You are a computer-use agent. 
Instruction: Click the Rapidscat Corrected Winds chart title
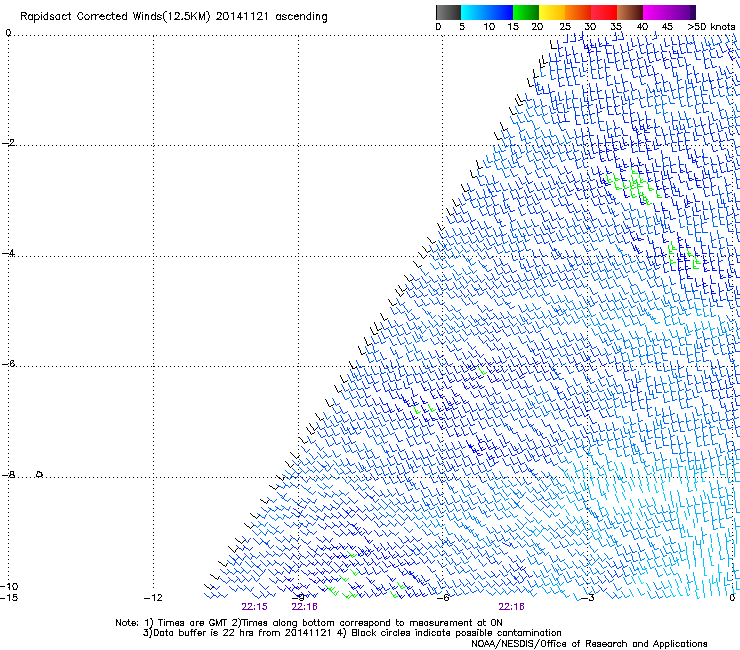pos(174,16)
